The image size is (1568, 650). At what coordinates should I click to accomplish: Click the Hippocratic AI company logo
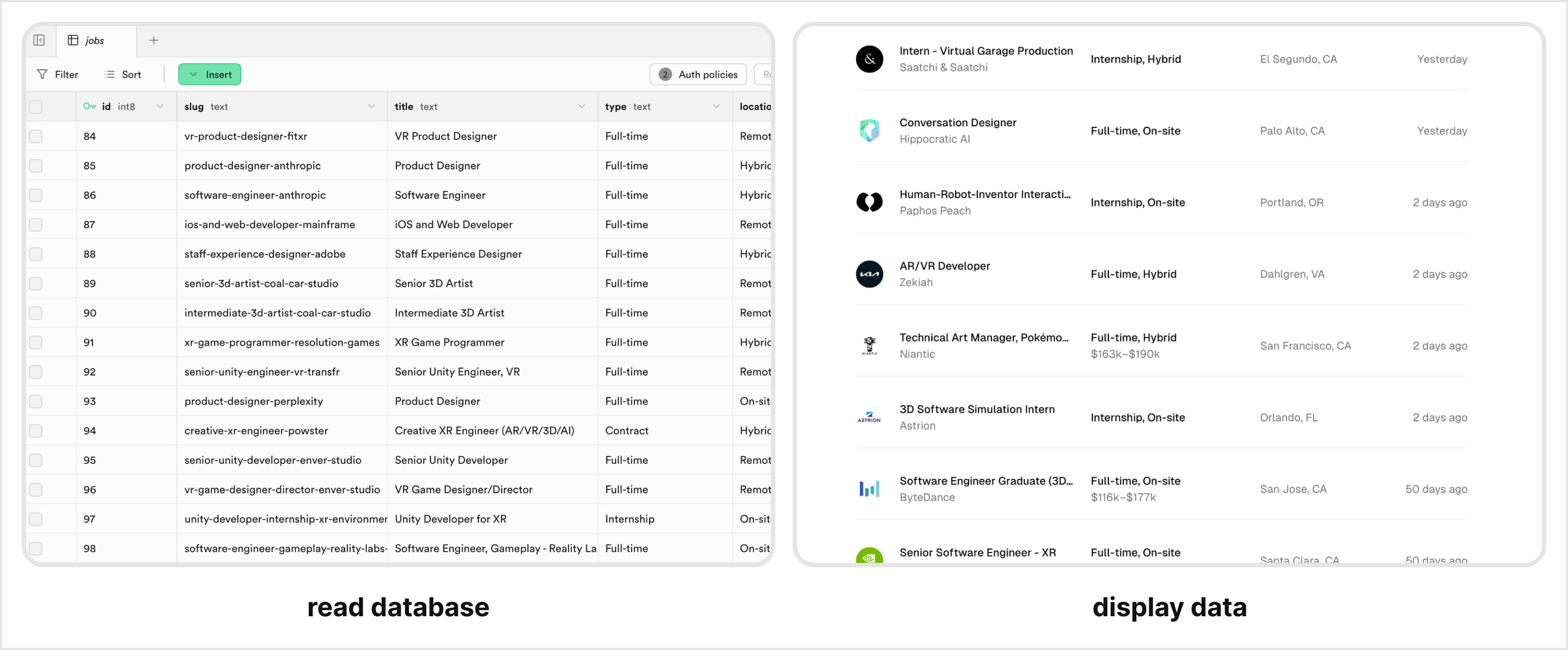coord(868,131)
